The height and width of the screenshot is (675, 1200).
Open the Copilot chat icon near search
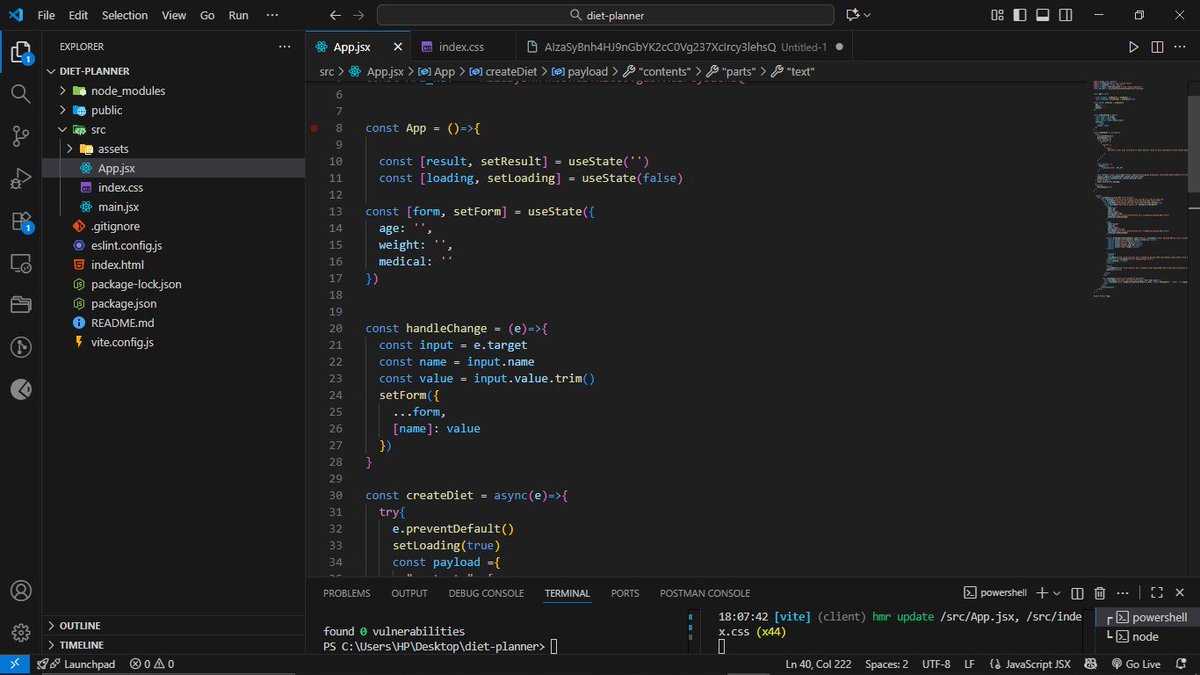(853, 15)
